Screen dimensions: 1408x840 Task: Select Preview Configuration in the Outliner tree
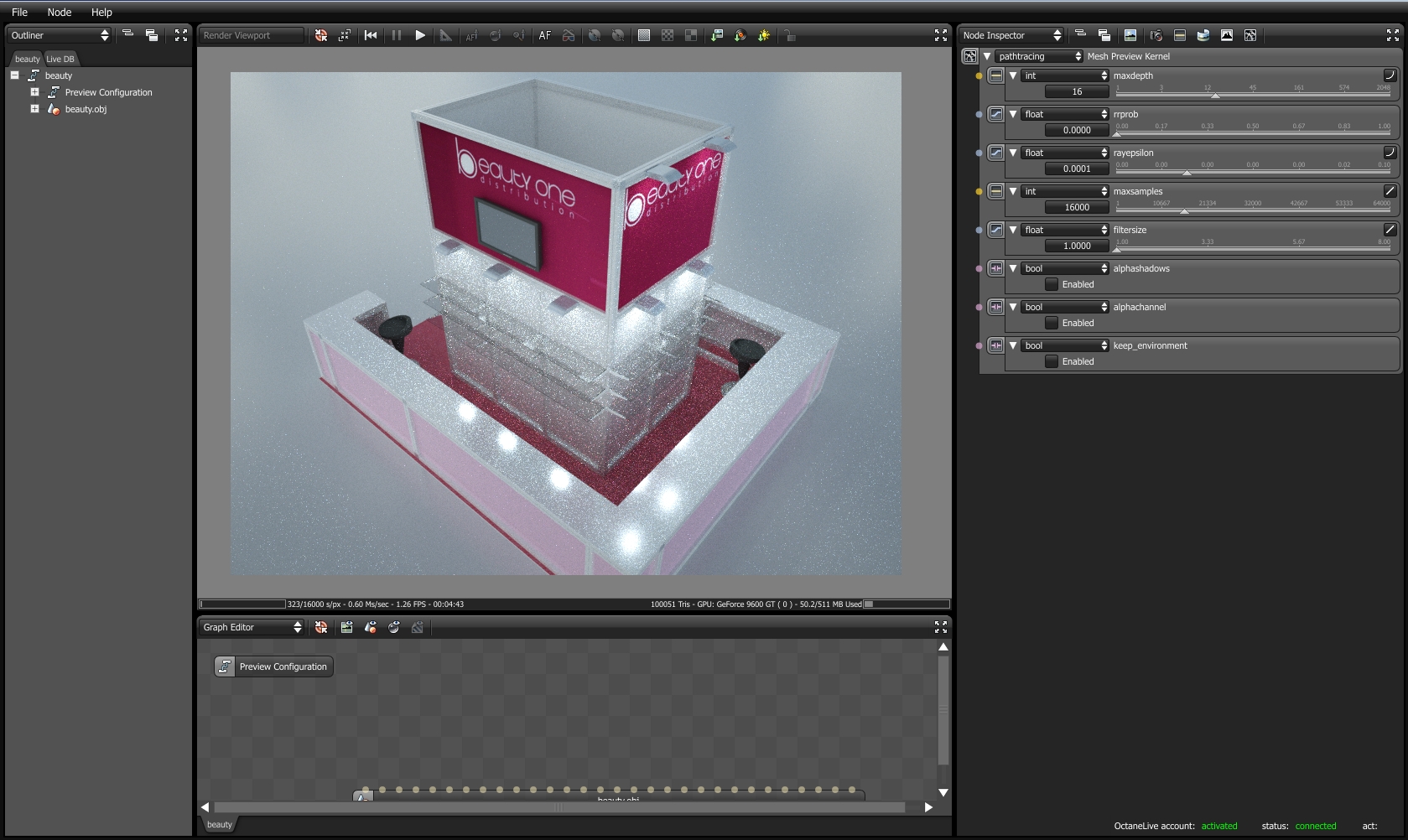[x=109, y=92]
